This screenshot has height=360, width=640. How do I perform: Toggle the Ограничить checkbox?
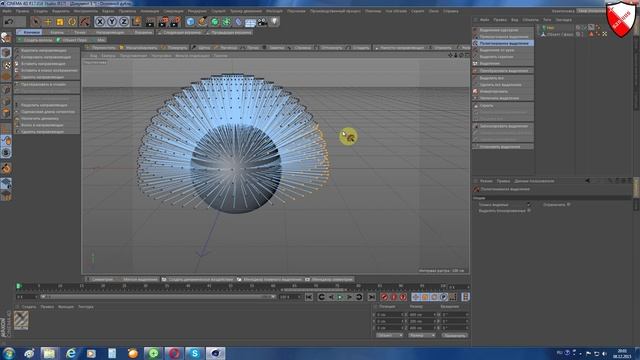[x=569, y=204]
